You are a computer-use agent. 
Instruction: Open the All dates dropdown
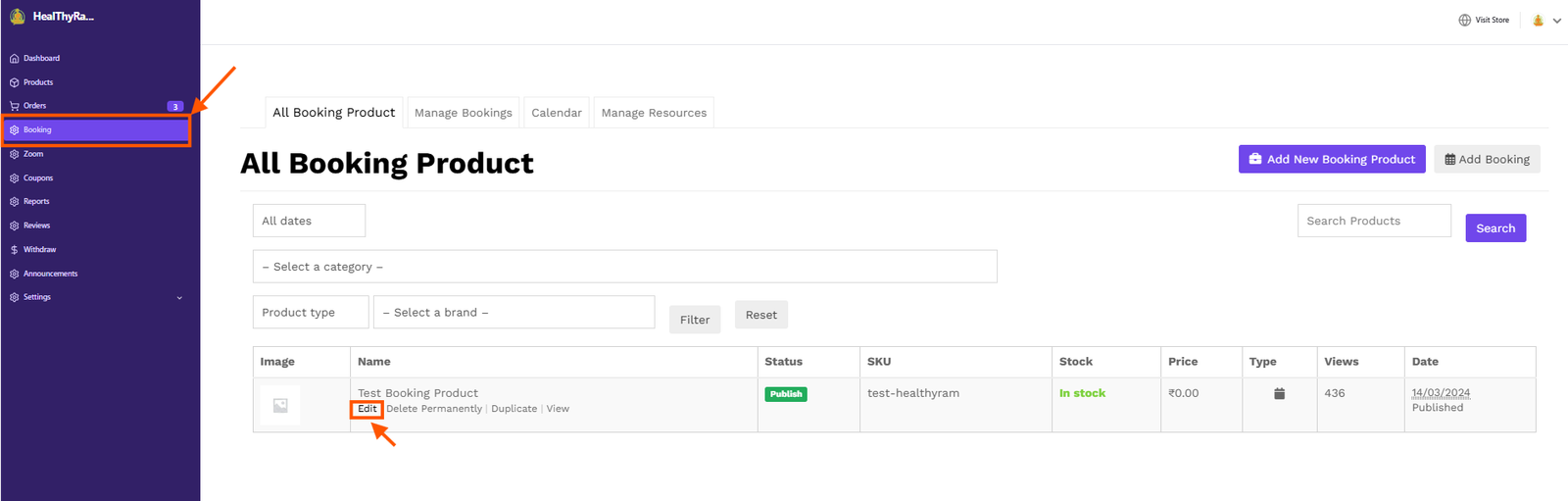309,221
